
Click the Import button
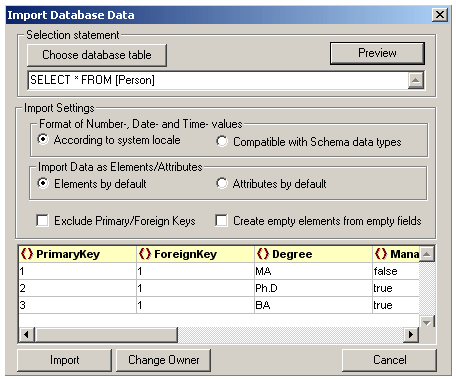(64, 360)
